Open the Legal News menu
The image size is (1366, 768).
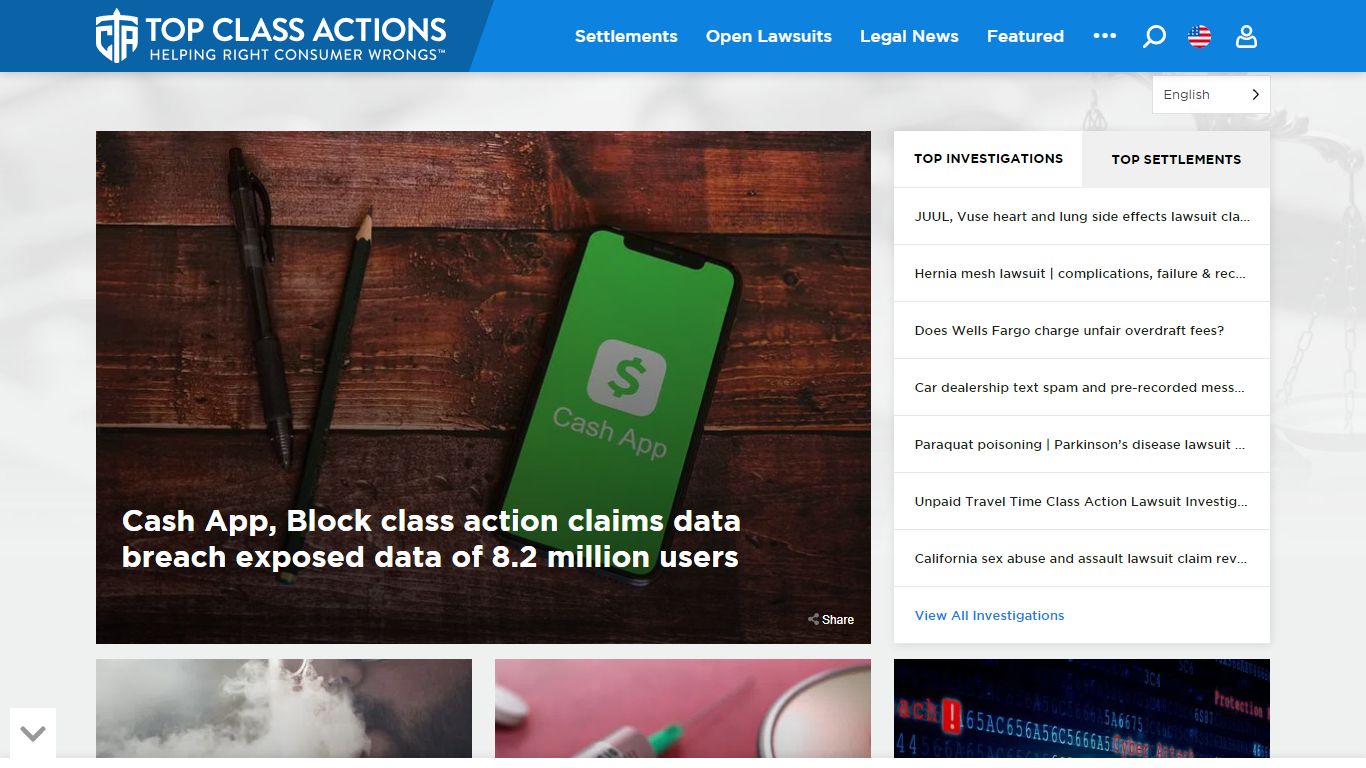[909, 36]
